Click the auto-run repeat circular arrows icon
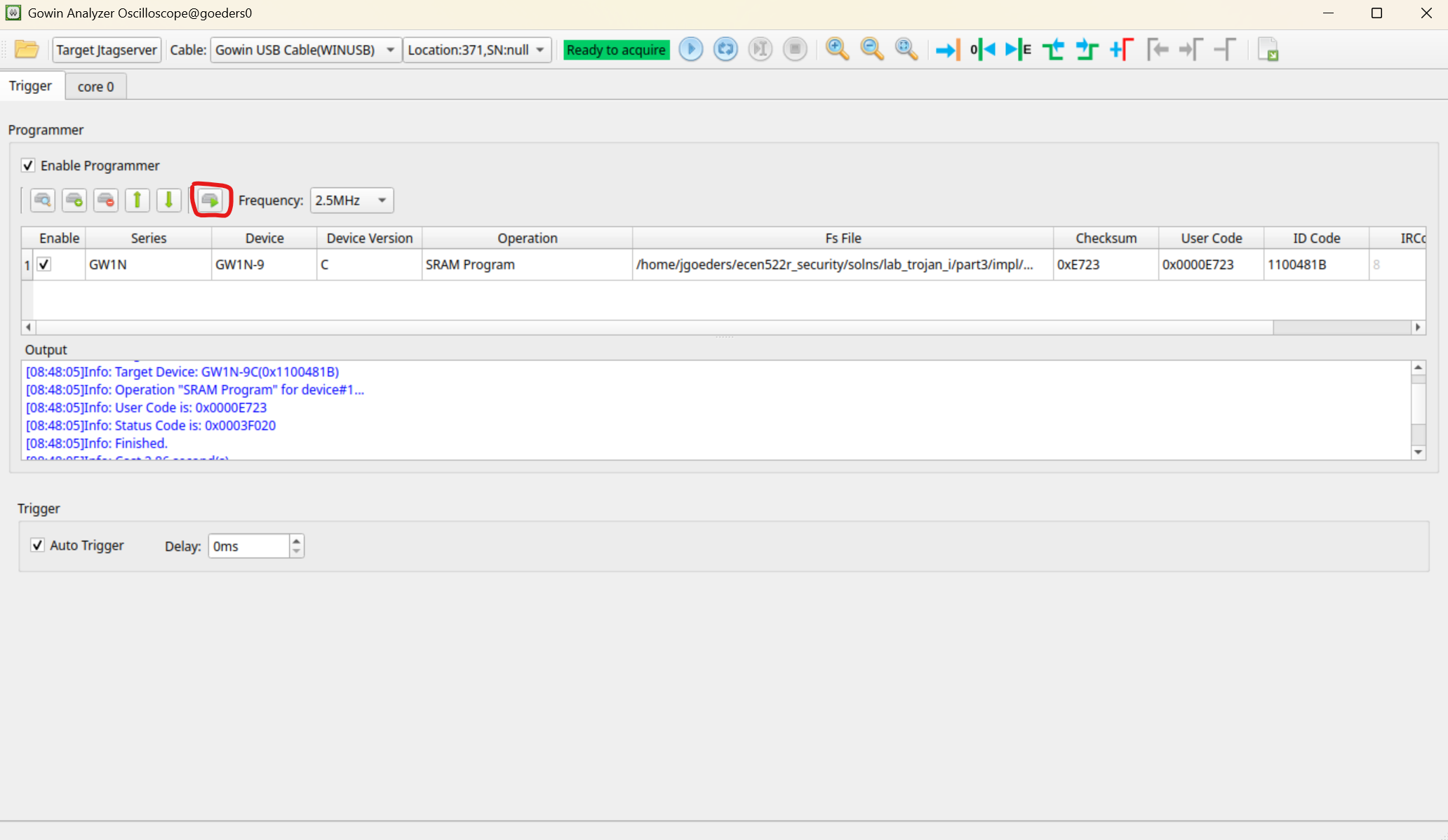Viewport: 1448px width, 840px height. click(725, 49)
